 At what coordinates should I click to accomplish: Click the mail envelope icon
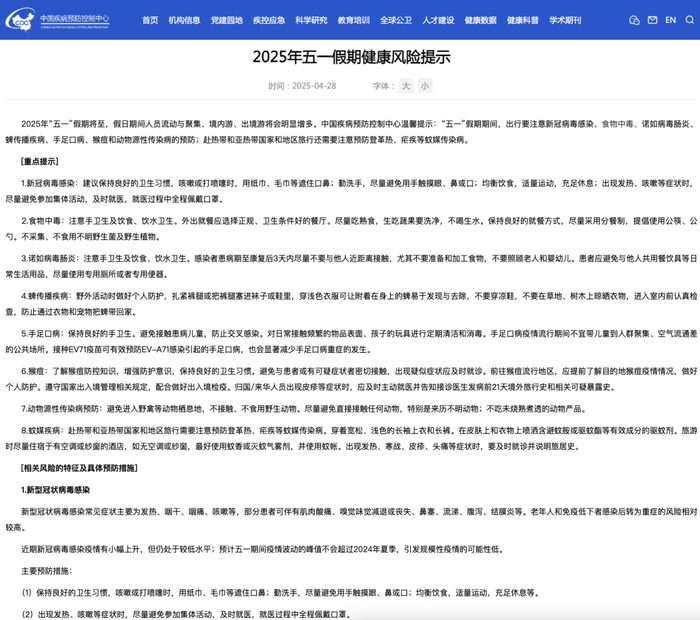(x=652, y=20)
